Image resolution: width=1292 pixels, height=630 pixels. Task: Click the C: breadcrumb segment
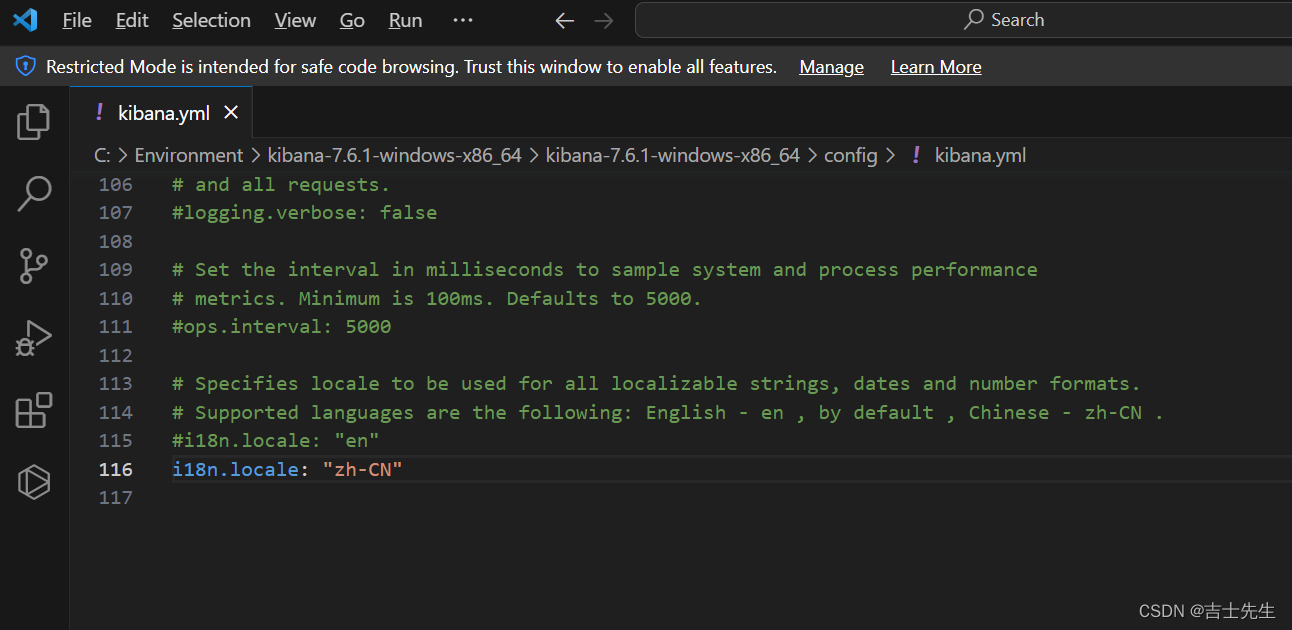pos(102,155)
